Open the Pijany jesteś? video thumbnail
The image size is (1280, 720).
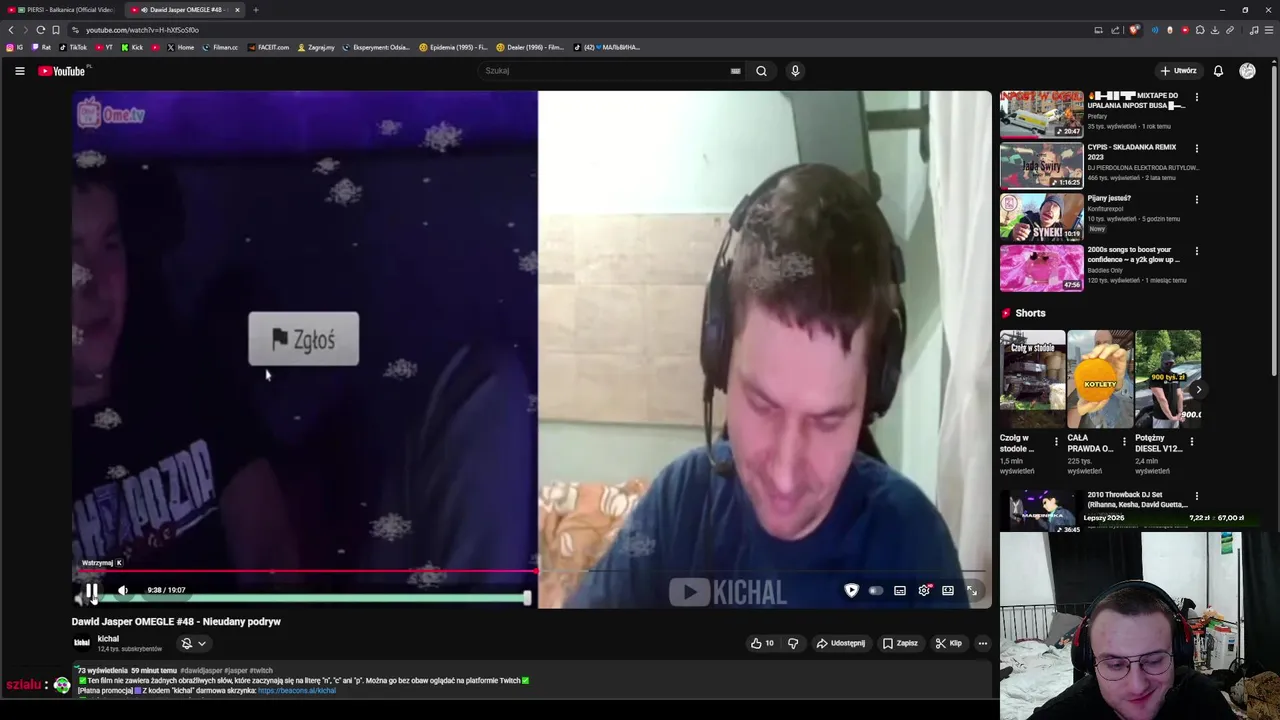(x=1041, y=216)
